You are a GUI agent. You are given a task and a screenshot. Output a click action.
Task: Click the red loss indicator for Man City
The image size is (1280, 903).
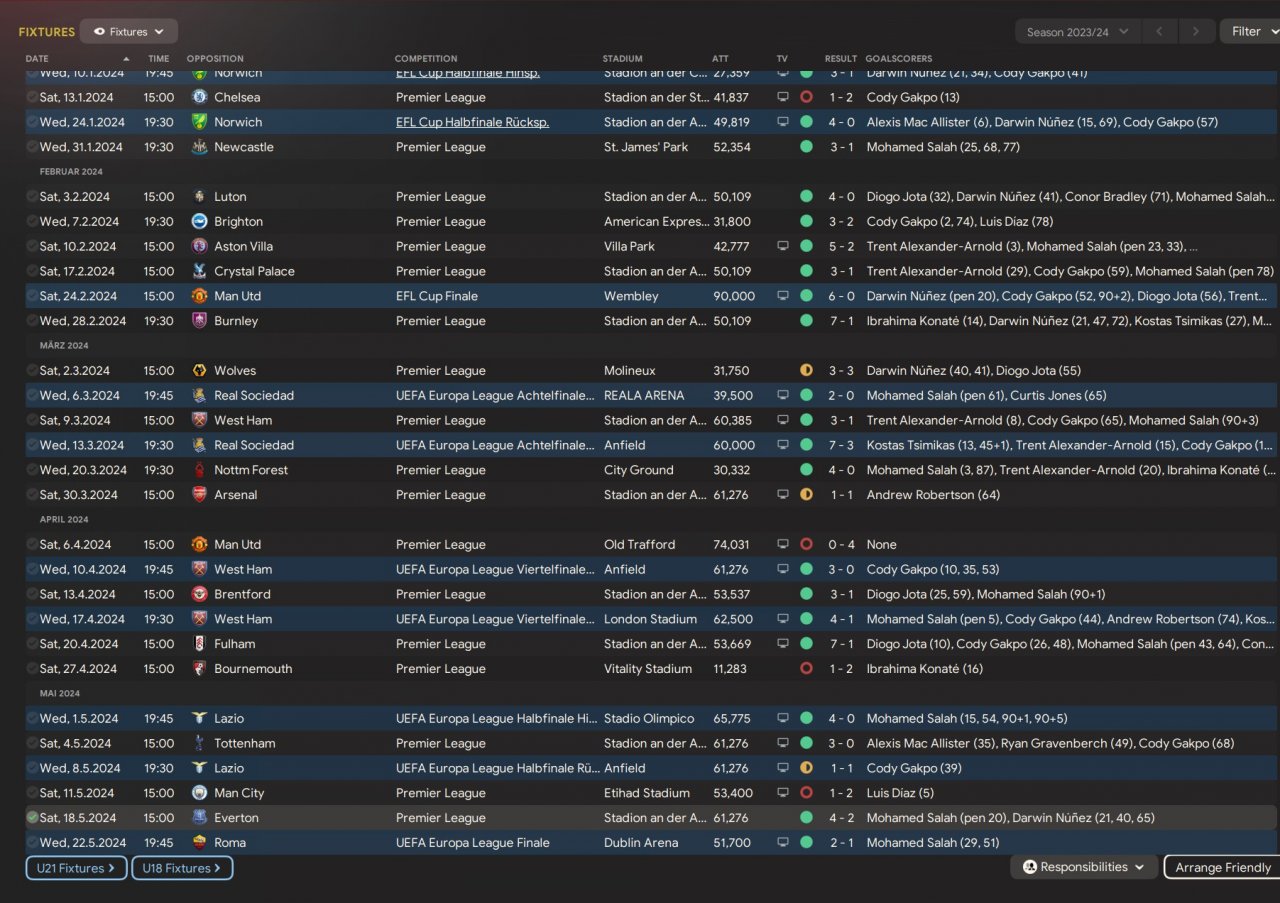(x=806, y=793)
